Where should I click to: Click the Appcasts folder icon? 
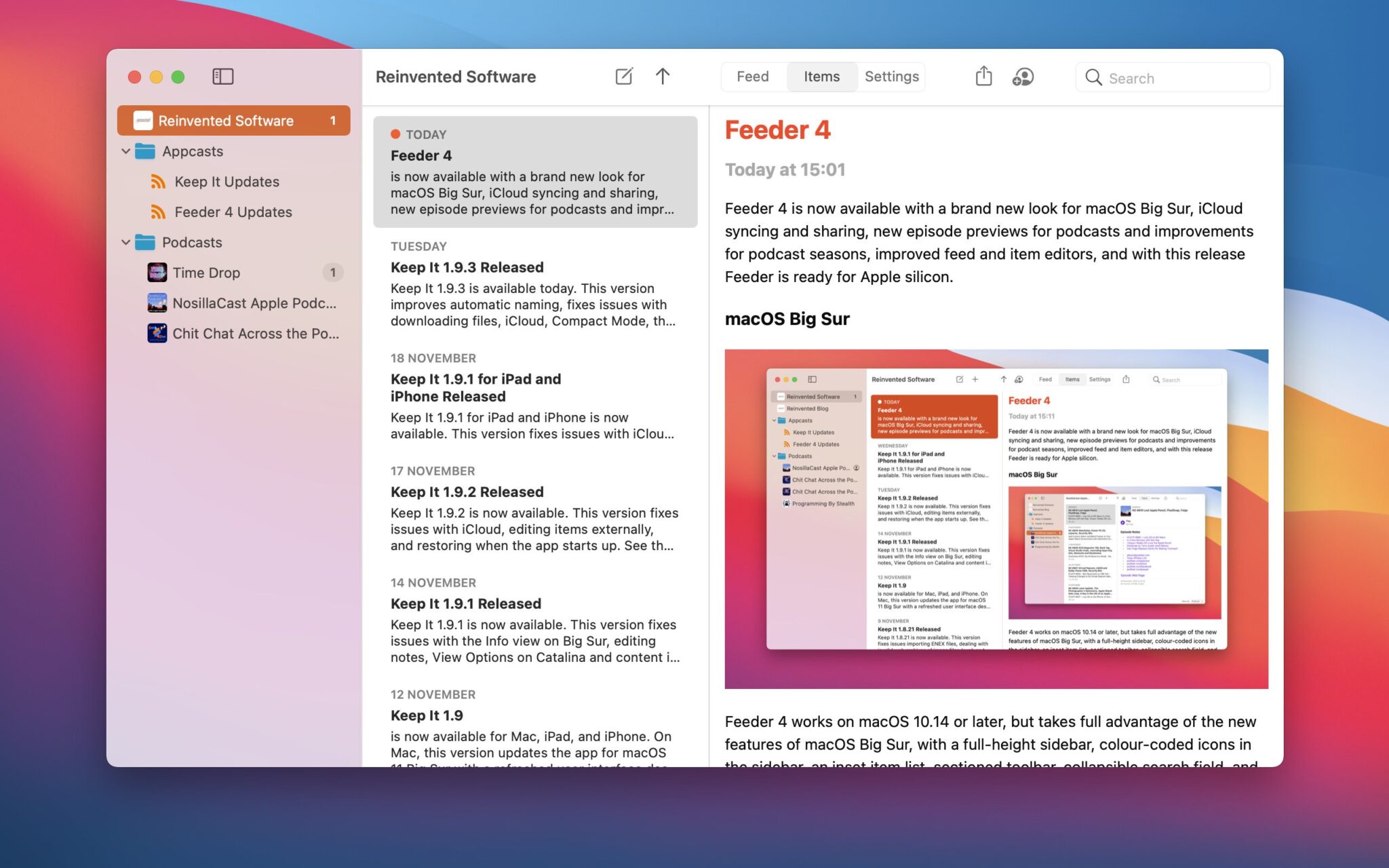click(x=144, y=151)
